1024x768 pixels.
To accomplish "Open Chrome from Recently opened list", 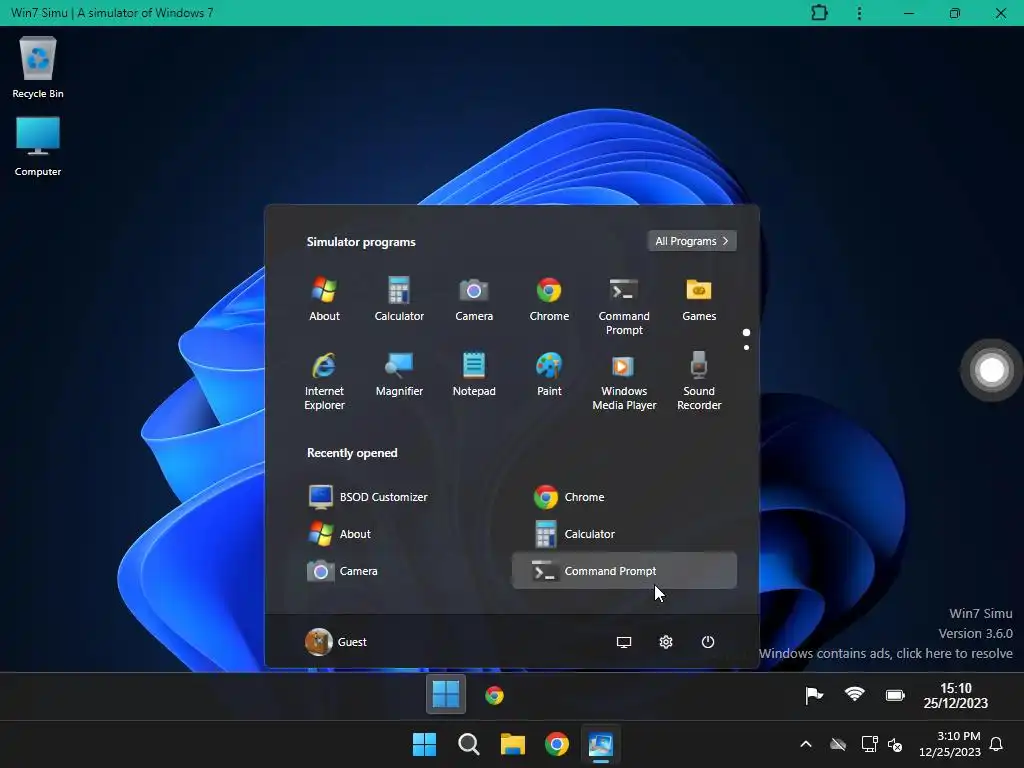I will pos(624,497).
